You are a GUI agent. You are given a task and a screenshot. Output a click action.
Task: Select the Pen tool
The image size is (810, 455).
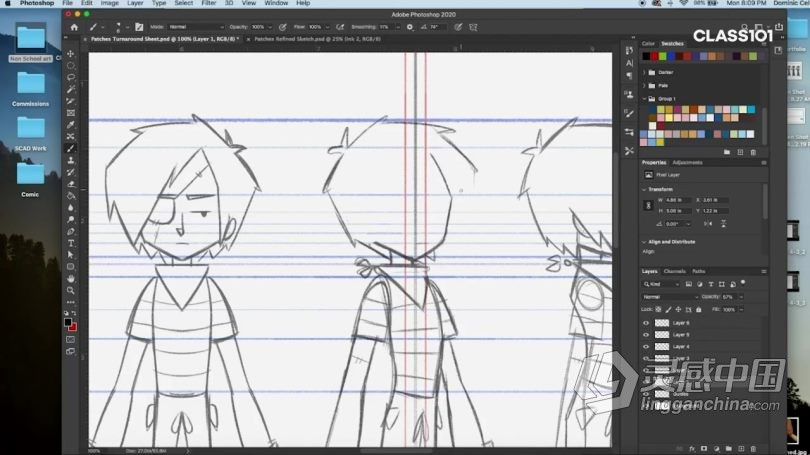(71, 231)
